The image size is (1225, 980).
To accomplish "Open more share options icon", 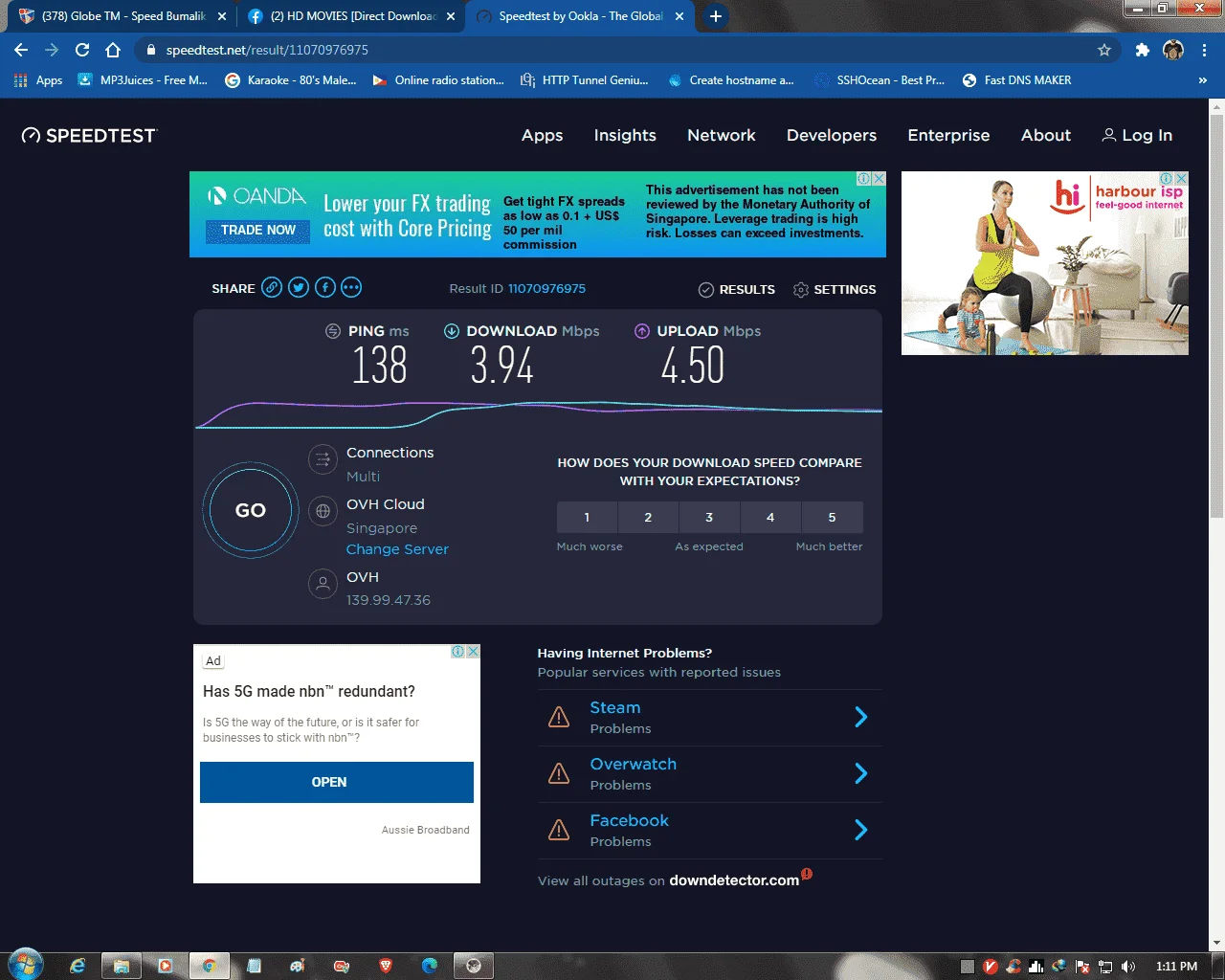I will [351, 287].
